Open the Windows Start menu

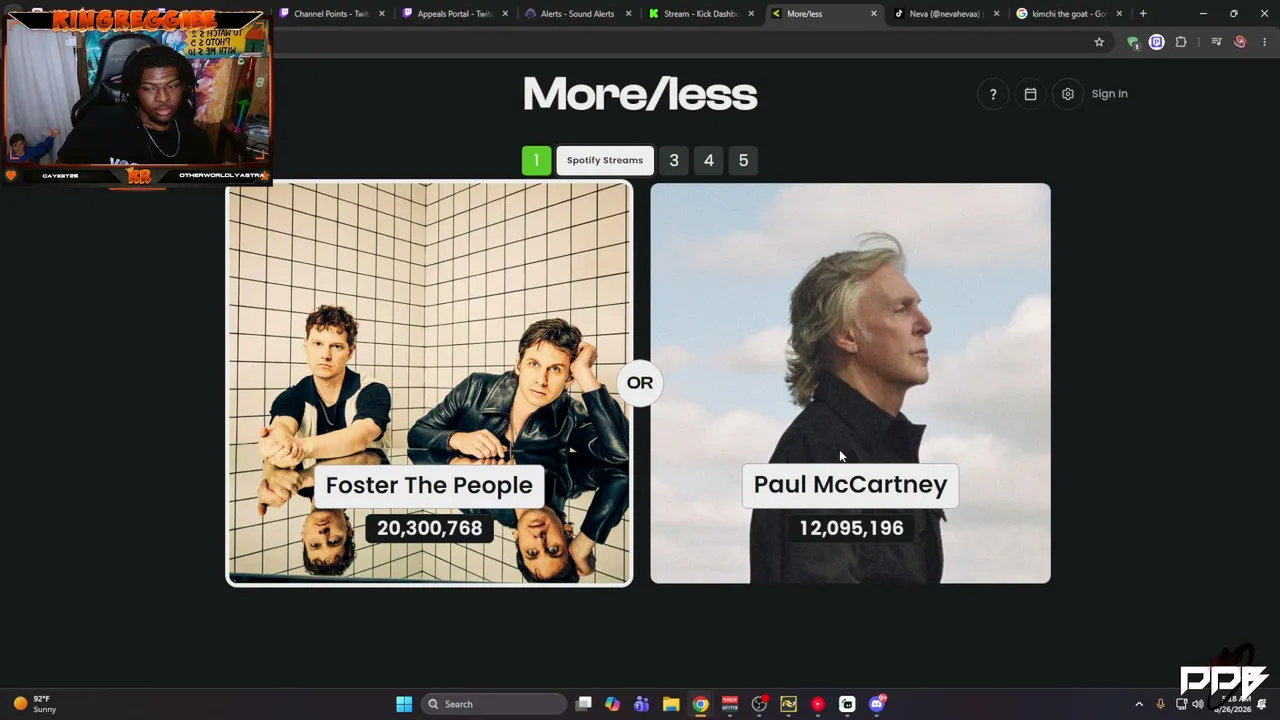pos(404,704)
